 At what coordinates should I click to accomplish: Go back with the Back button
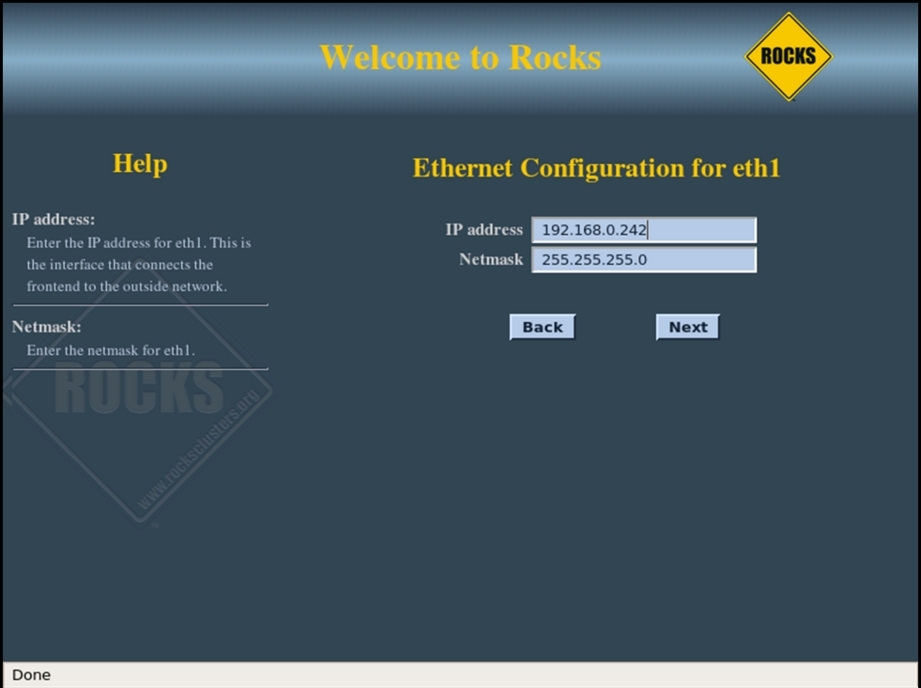click(x=542, y=327)
